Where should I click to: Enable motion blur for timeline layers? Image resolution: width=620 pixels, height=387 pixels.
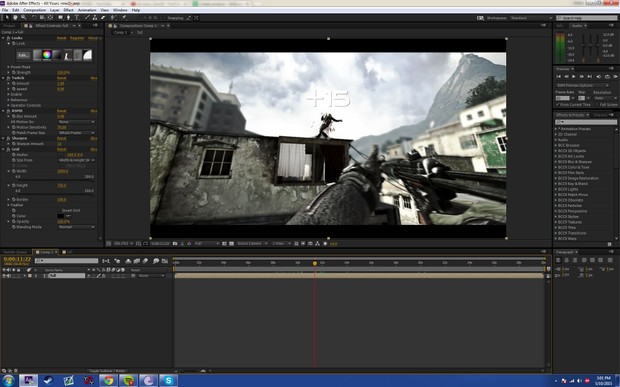(145, 261)
